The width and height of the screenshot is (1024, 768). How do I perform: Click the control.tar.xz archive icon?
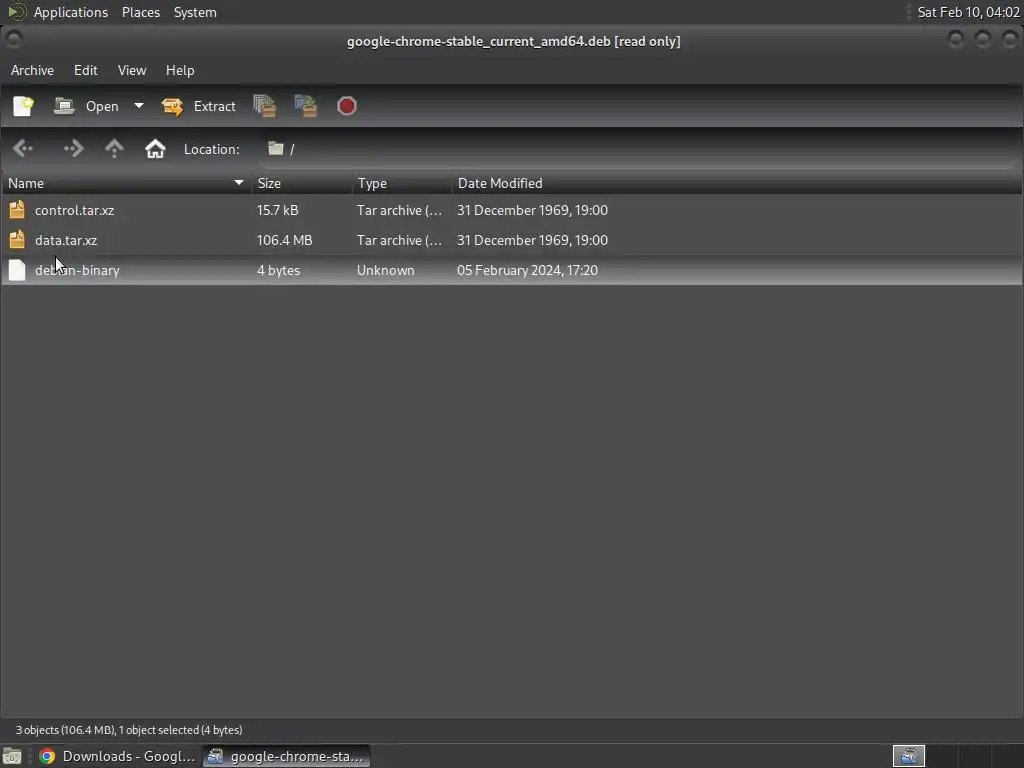point(17,210)
